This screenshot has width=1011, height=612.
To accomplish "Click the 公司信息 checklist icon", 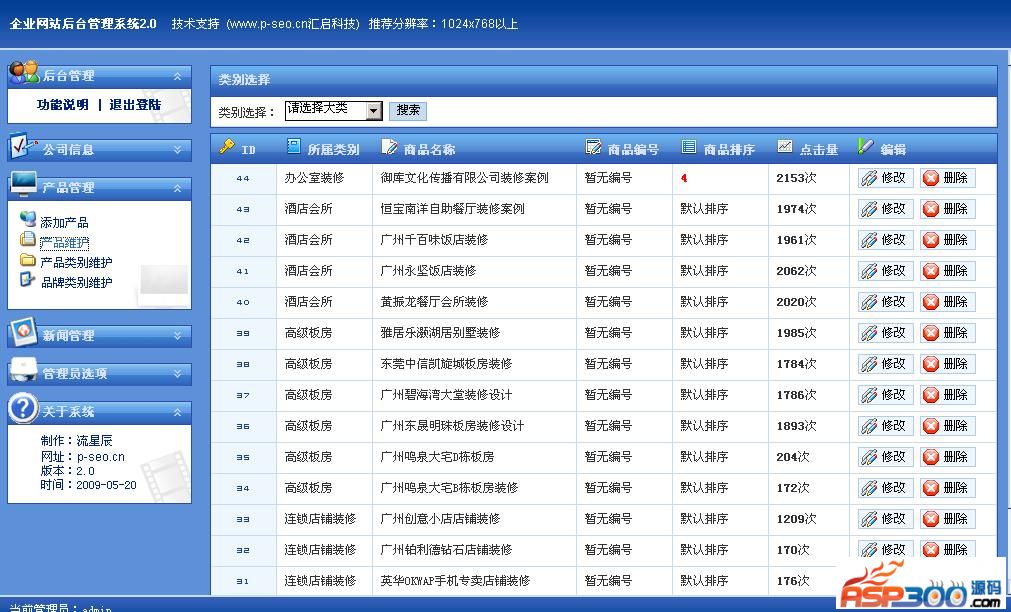I will point(23,148).
